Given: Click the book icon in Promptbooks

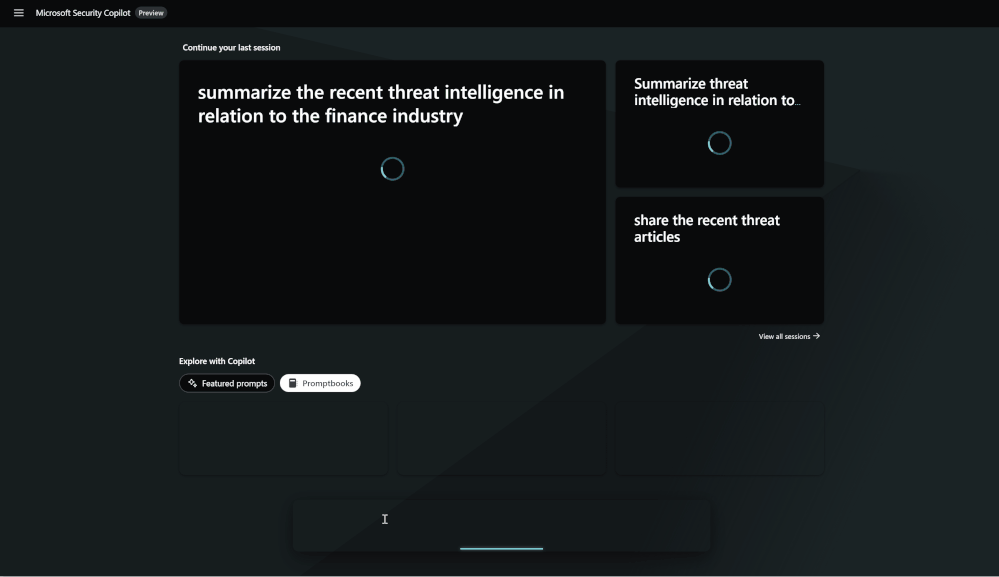Looking at the screenshot, I should pos(292,383).
